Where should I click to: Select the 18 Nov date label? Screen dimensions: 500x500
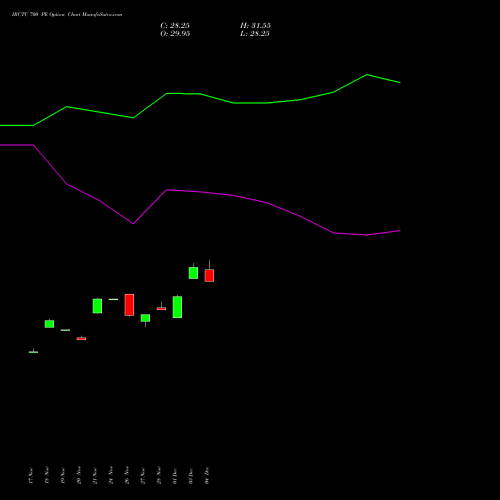[x=47, y=475]
